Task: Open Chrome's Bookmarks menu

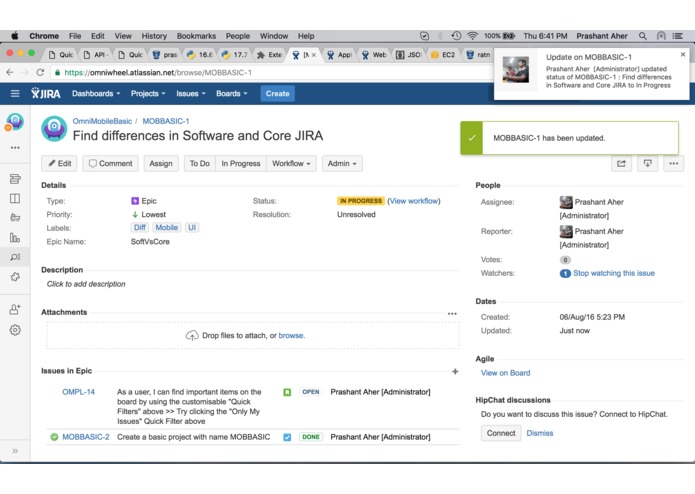Action: 196,36
